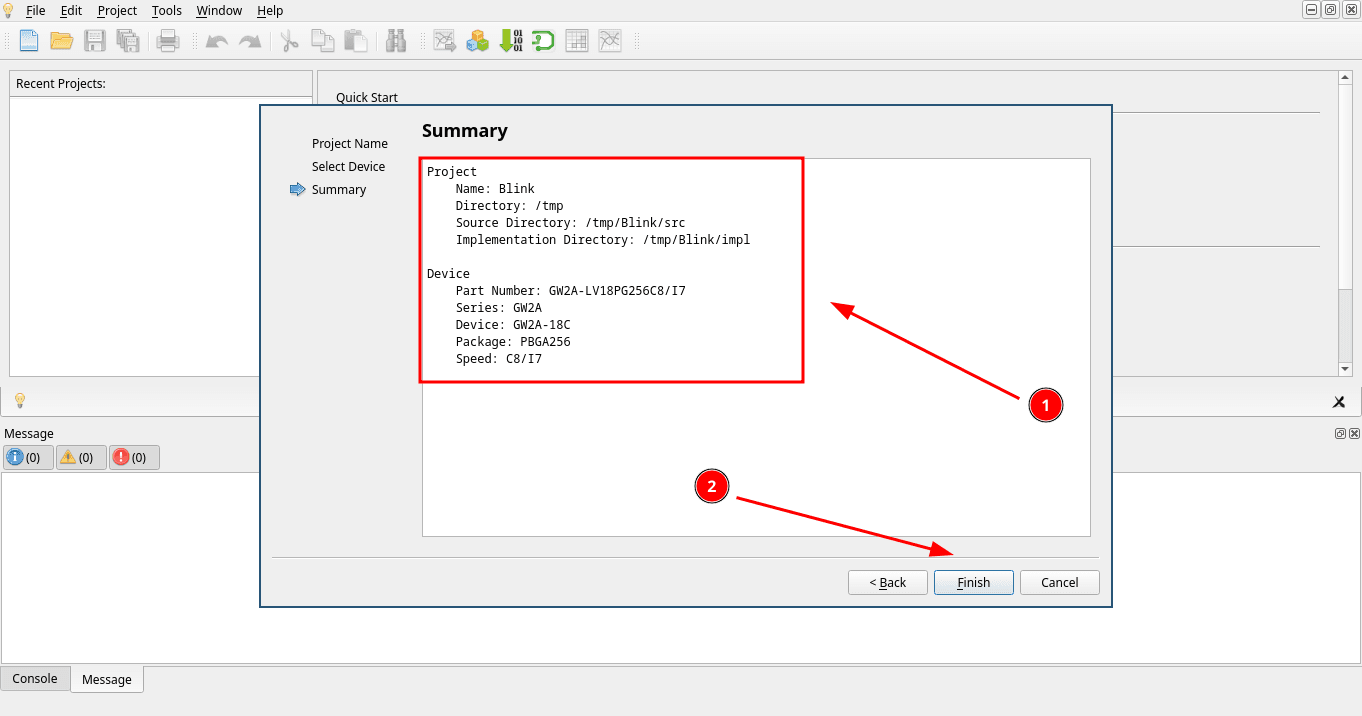Open the Tools menu
This screenshot has height=716, width=1362.
tap(167, 10)
